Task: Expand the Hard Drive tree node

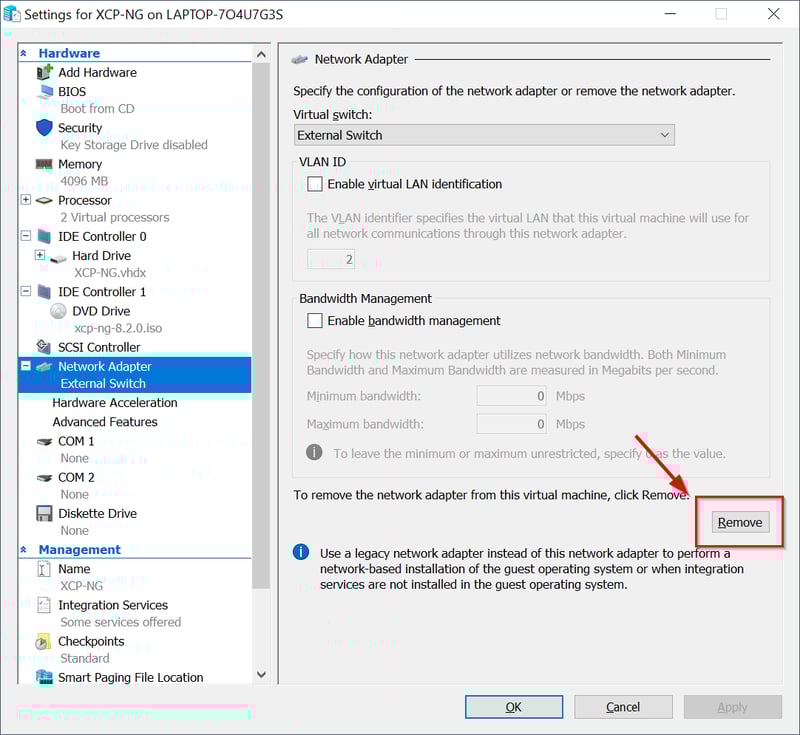Action: tap(40, 255)
